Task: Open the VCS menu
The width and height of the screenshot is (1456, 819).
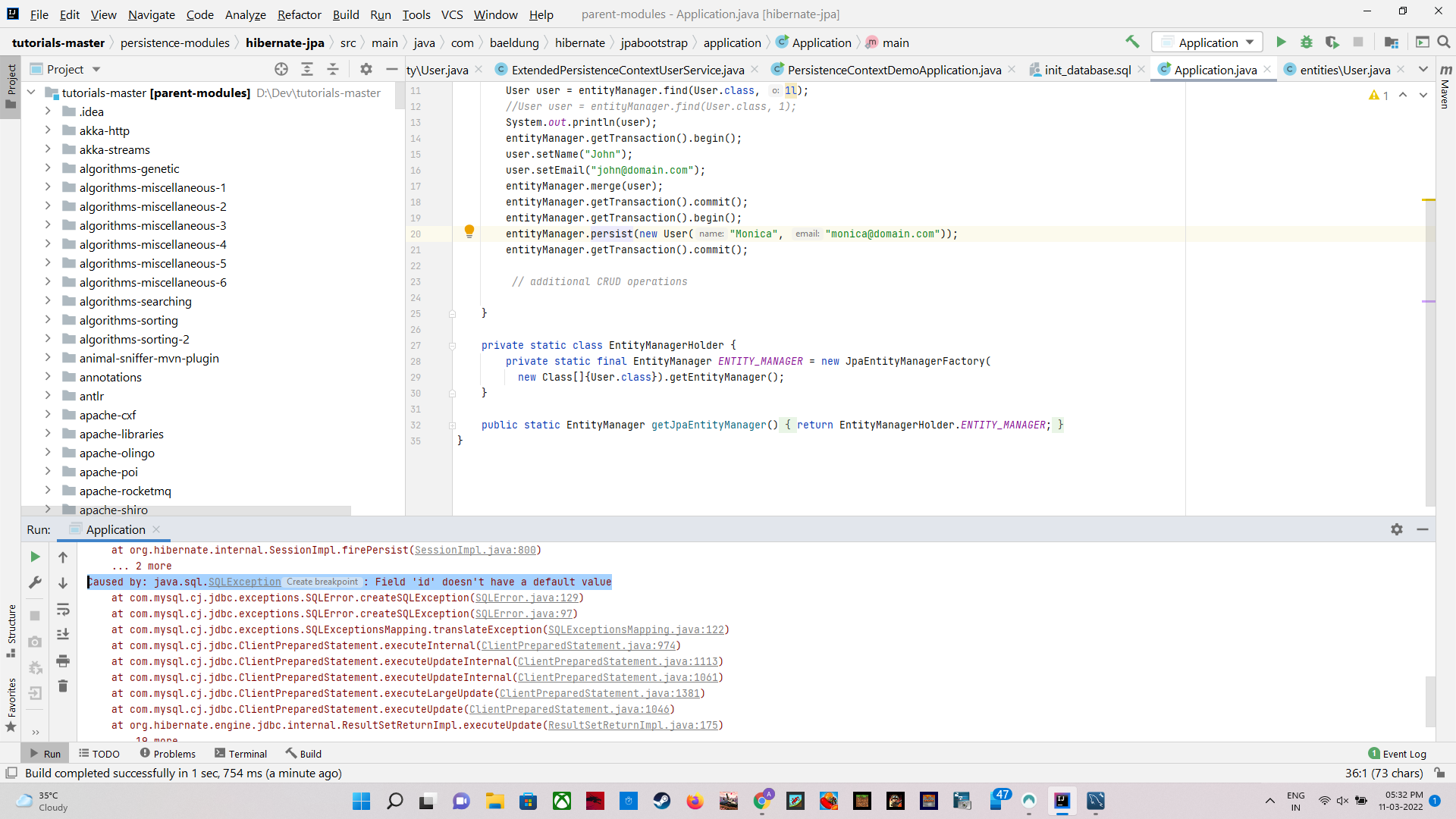Action: [451, 14]
